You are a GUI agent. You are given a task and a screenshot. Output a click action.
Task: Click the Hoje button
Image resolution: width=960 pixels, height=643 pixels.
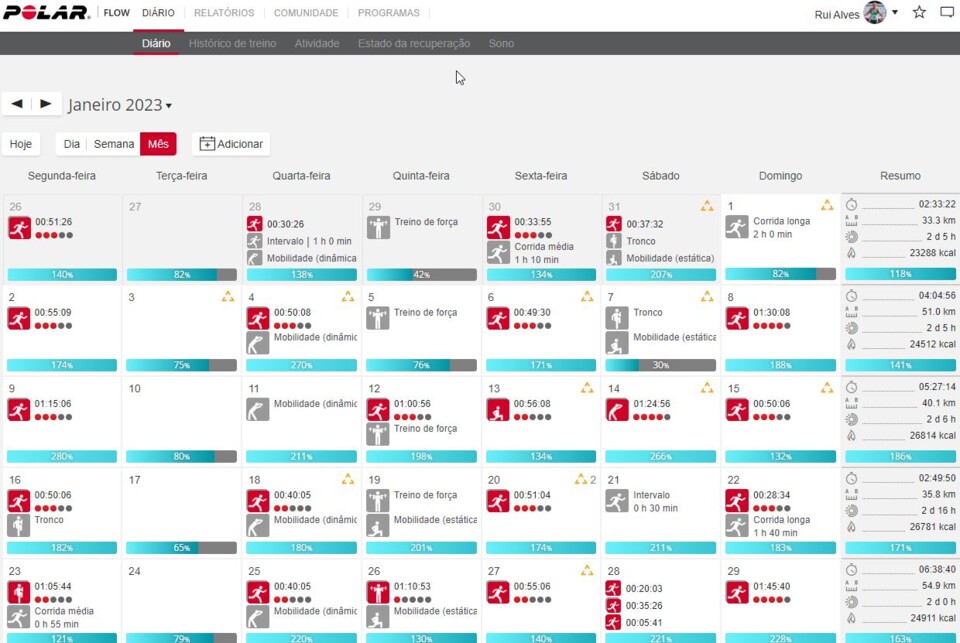tap(21, 144)
